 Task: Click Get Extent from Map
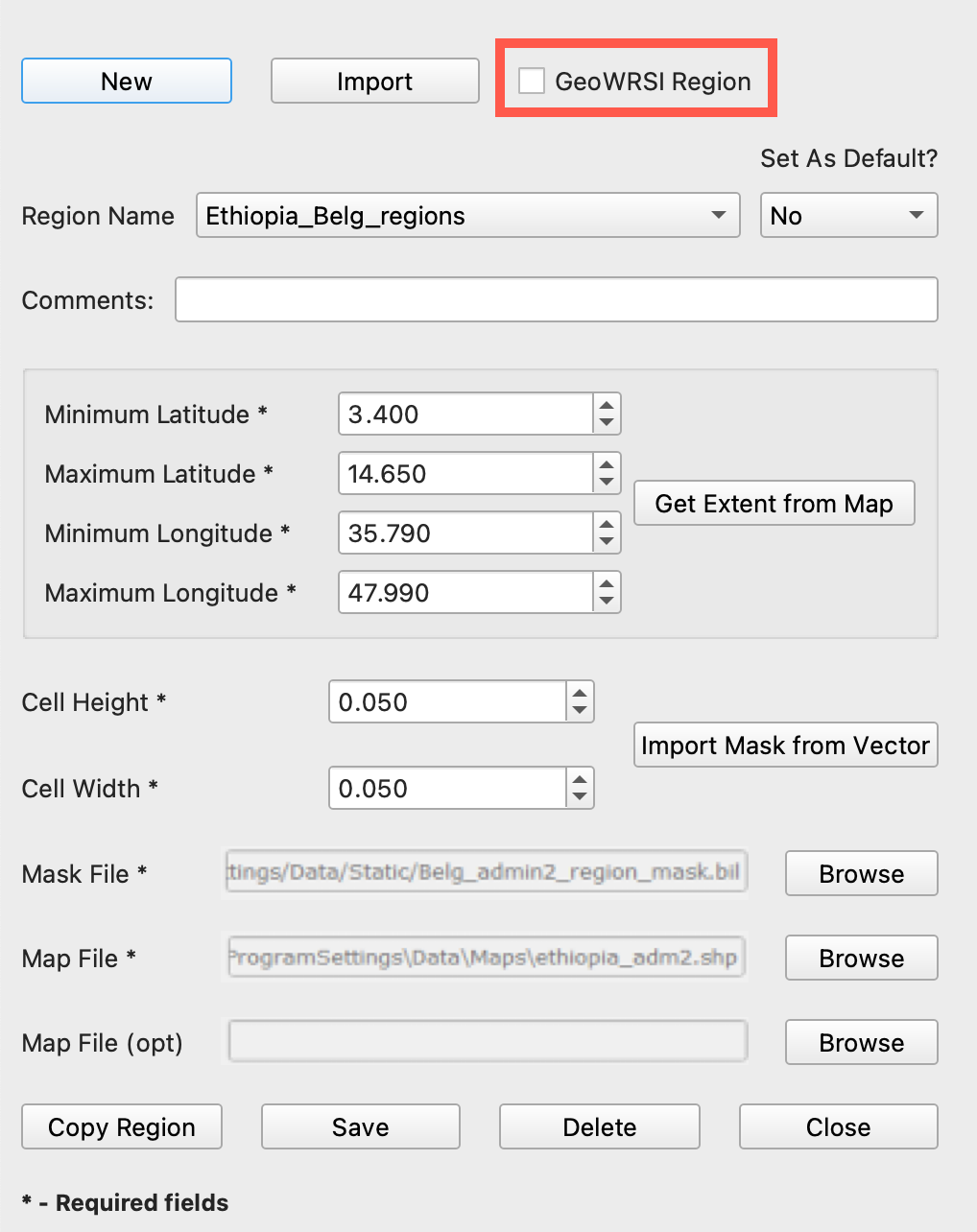point(774,504)
